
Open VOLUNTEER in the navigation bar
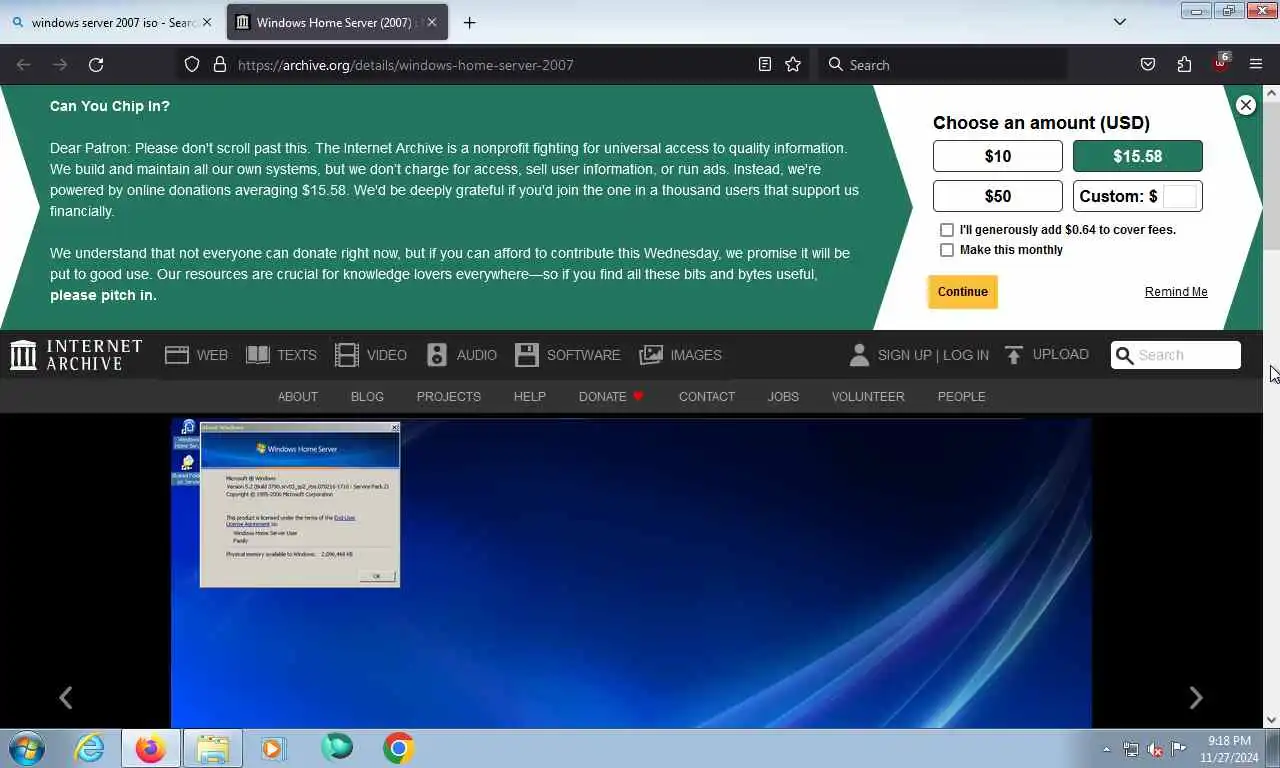(868, 397)
